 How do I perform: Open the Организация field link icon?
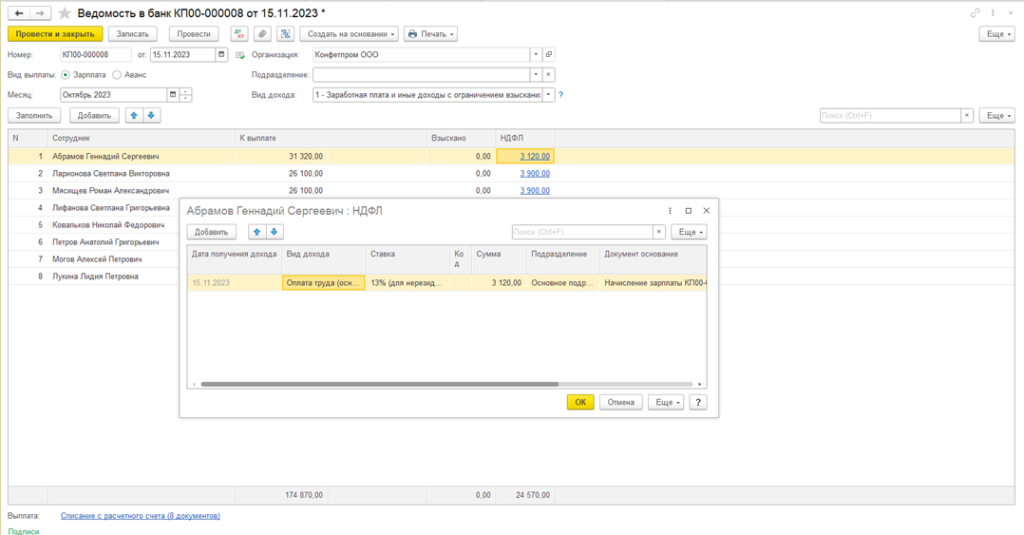(x=549, y=54)
